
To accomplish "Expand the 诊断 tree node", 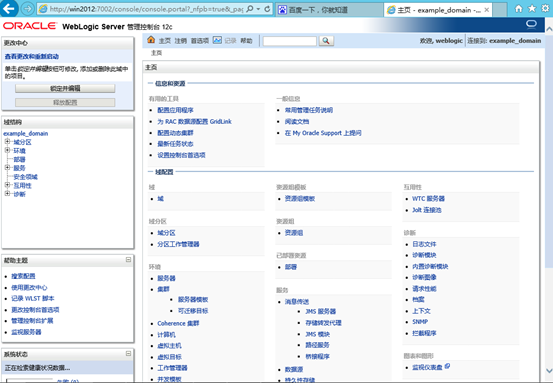I will click(7, 194).
